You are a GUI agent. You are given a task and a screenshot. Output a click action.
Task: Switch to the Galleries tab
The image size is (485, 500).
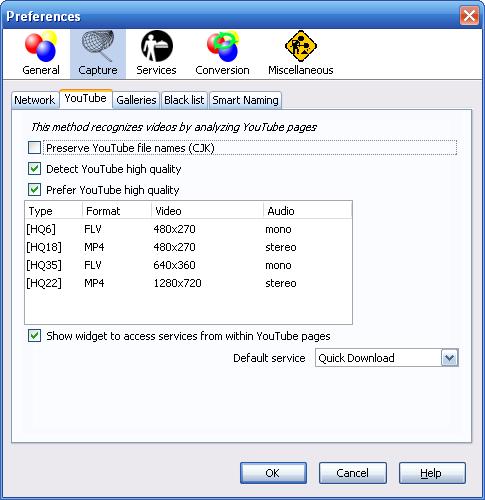click(136, 100)
